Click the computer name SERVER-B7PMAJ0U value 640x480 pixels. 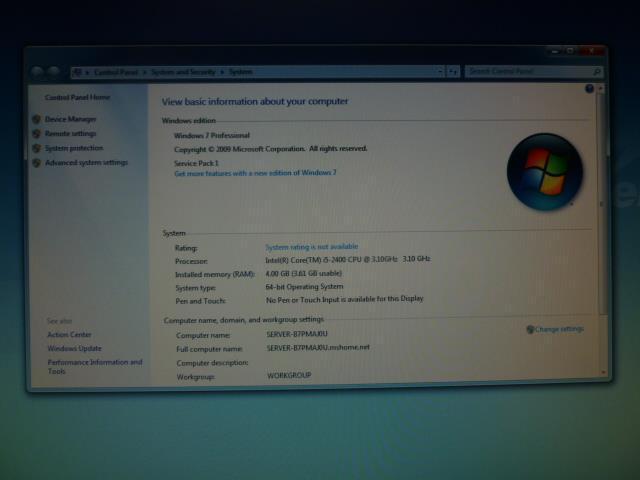[297, 334]
